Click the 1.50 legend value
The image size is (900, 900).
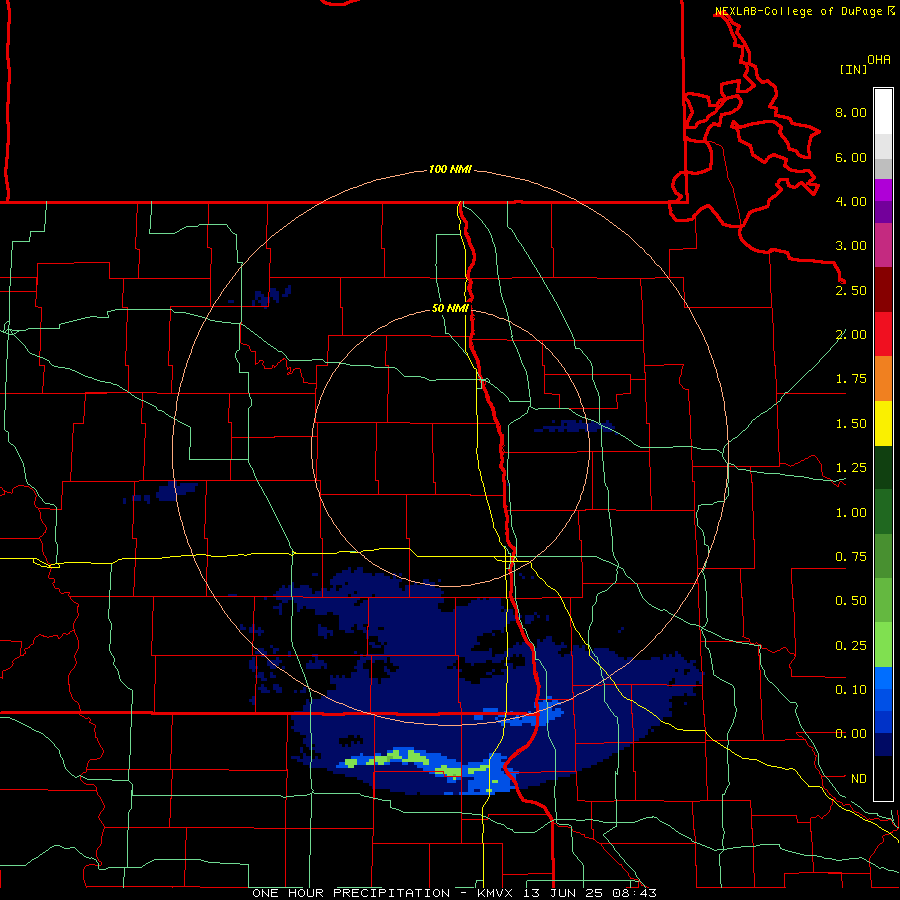[851, 424]
